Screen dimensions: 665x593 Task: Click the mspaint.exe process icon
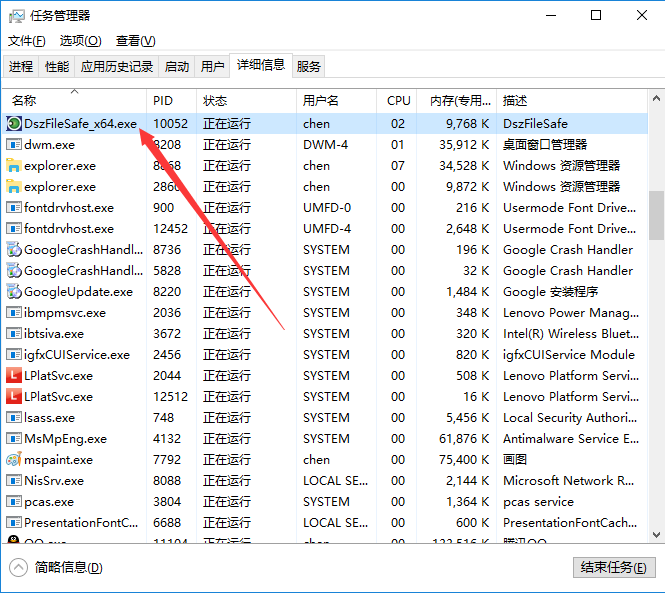[14, 460]
